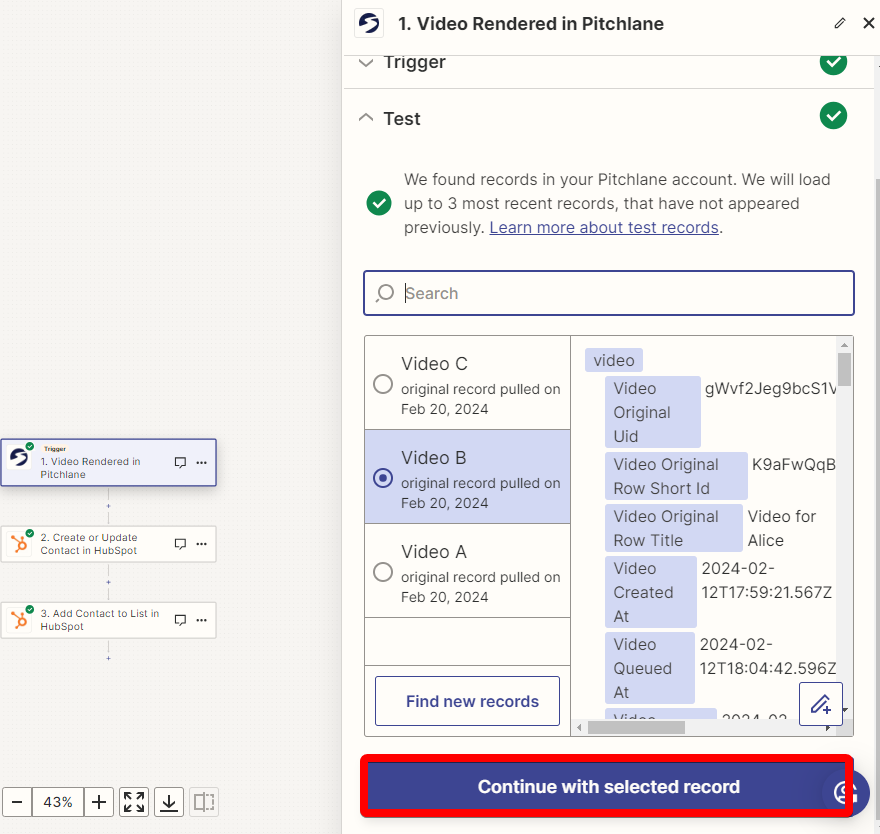The height and width of the screenshot is (834, 880).
Task: Open comment icon on Add Contact to List step
Action: coord(180,620)
